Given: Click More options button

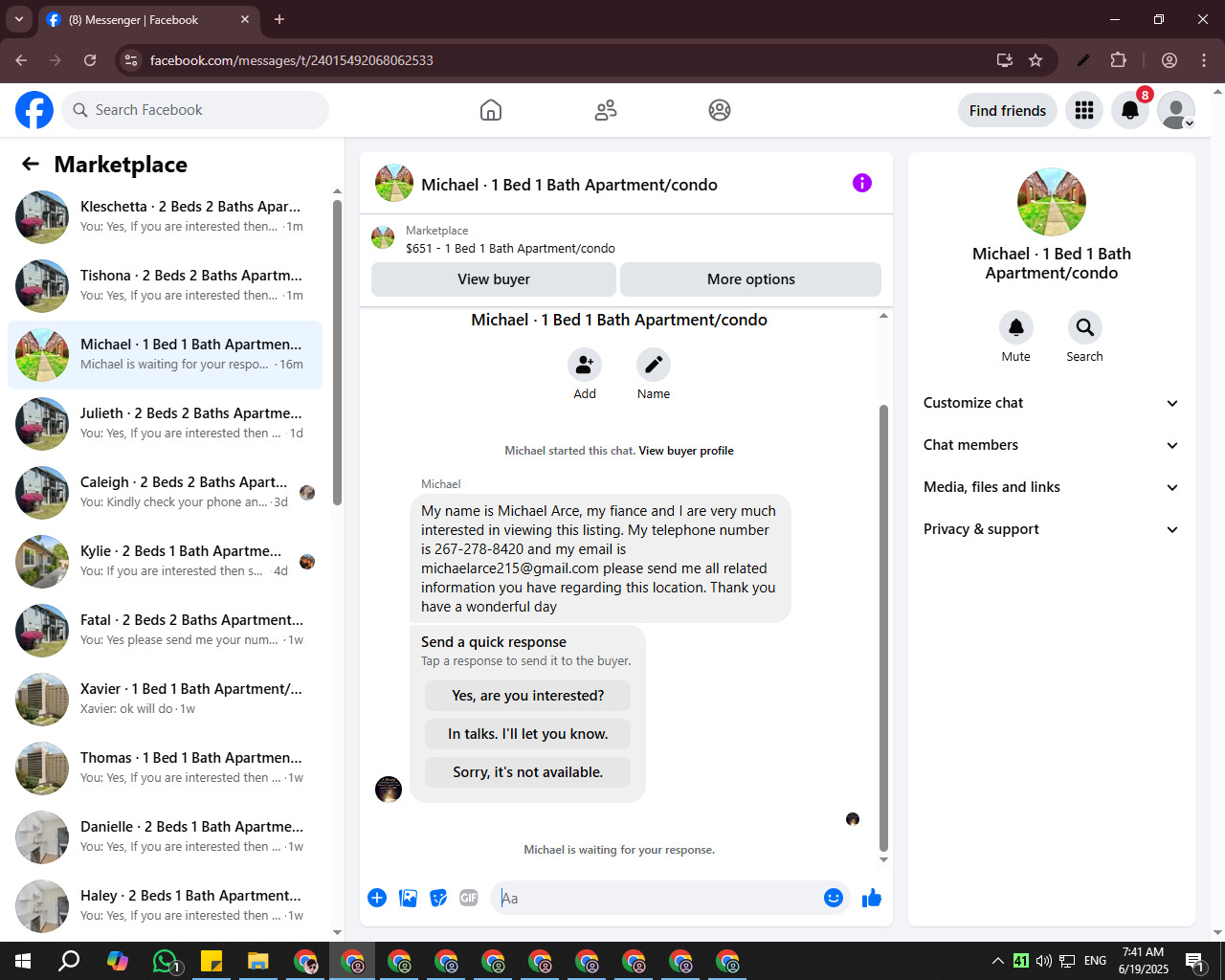Looking at the screenshot, I should [x=751, y=279].
